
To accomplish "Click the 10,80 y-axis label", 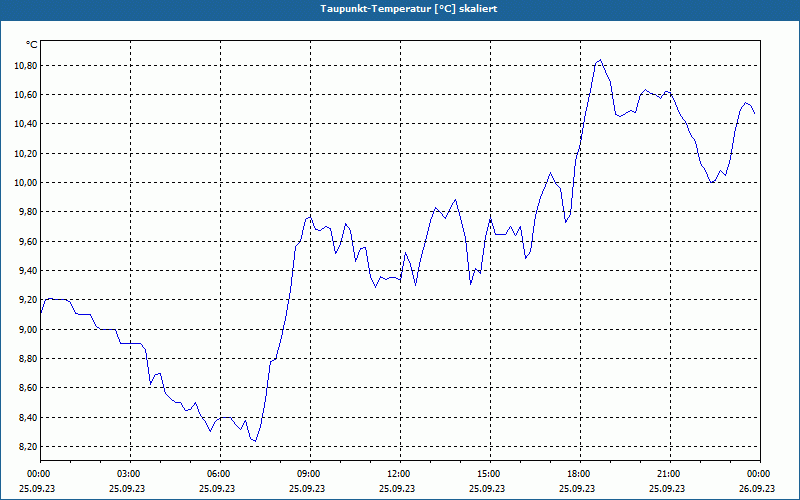I will click(x=27, y=66).
